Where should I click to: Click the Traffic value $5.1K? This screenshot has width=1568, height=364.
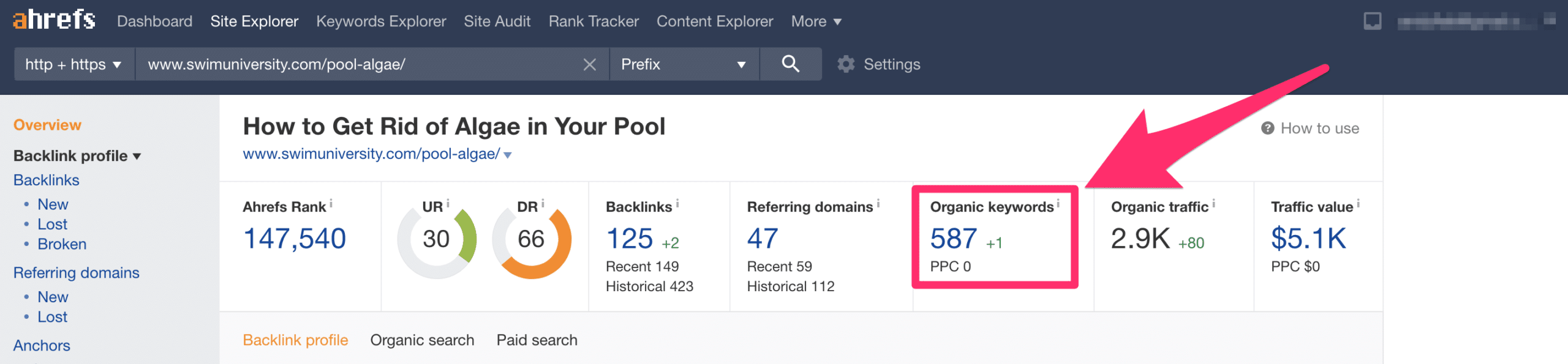click(x=1308, y=239)
